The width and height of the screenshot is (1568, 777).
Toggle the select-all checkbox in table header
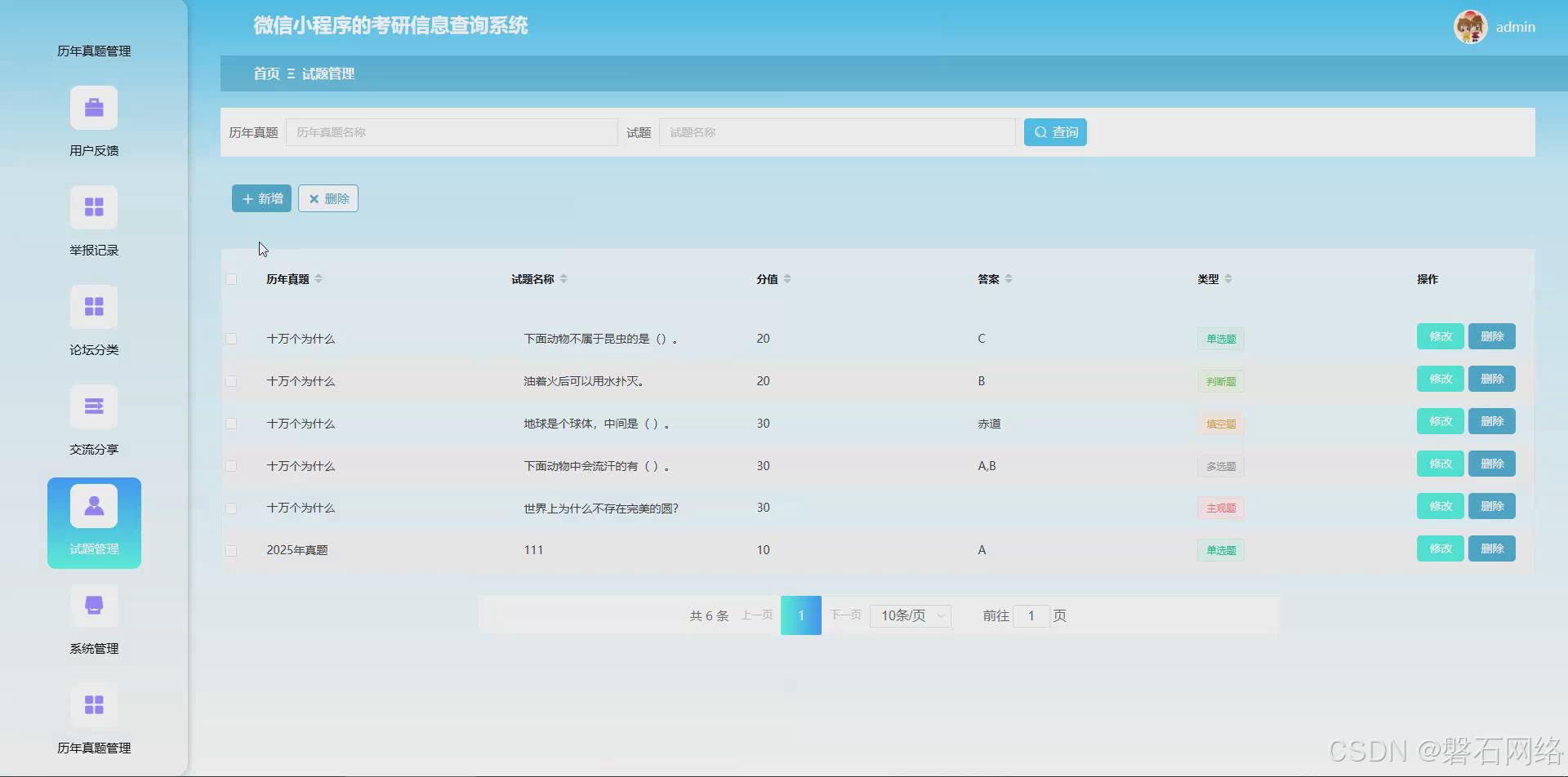(x=231, y=278)
